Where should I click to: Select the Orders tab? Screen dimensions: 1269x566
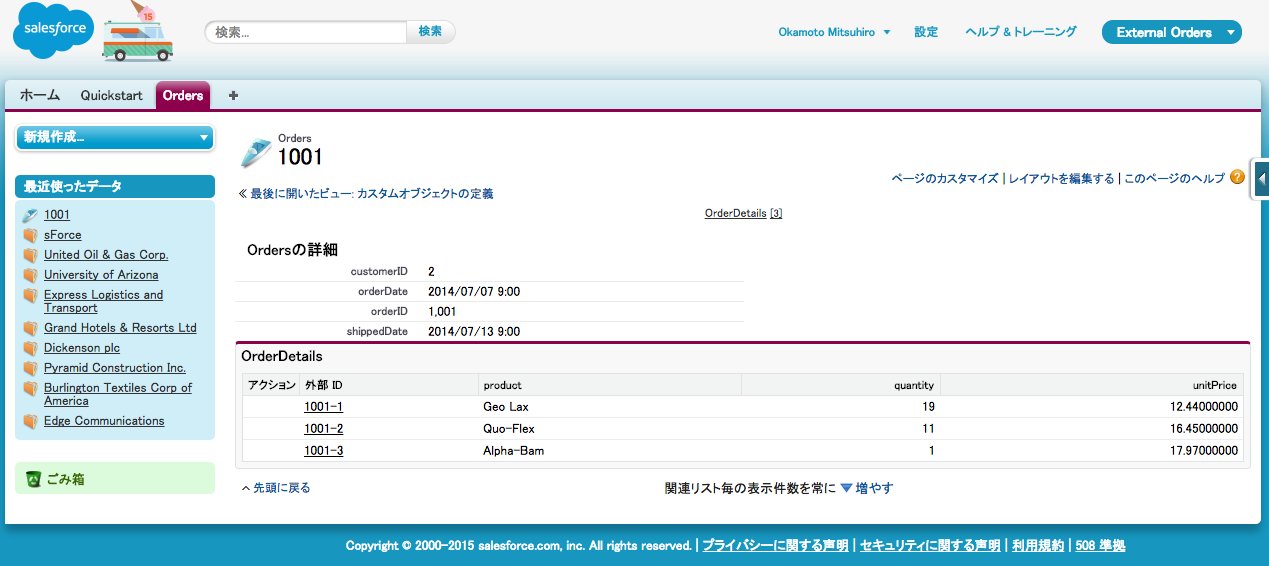183,96
